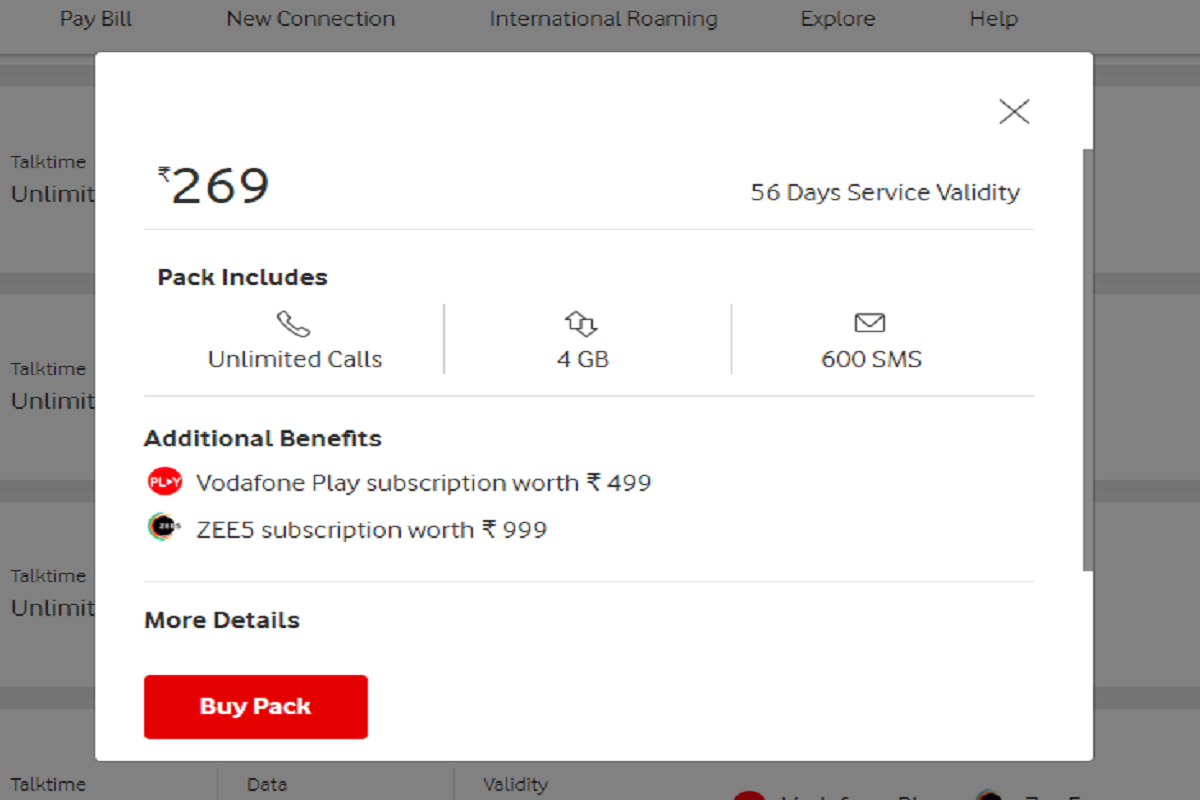The image size is (1200, 800).
Task: Select the Pay Bill menu item
Action: 95,18
